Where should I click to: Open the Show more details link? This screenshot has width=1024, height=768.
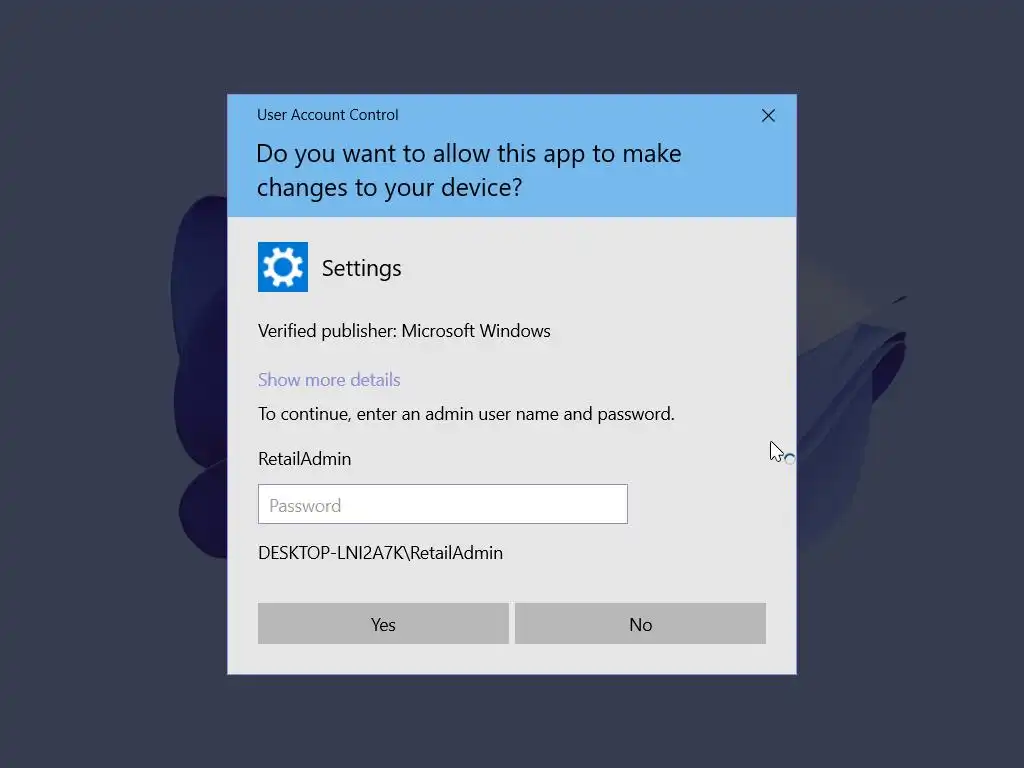[x=329, y=379]
